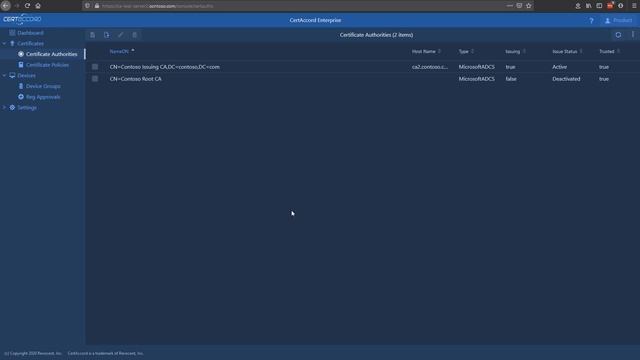Expand the Settings tree section
This screenshot has width=640, height=360.
point(4,107)
